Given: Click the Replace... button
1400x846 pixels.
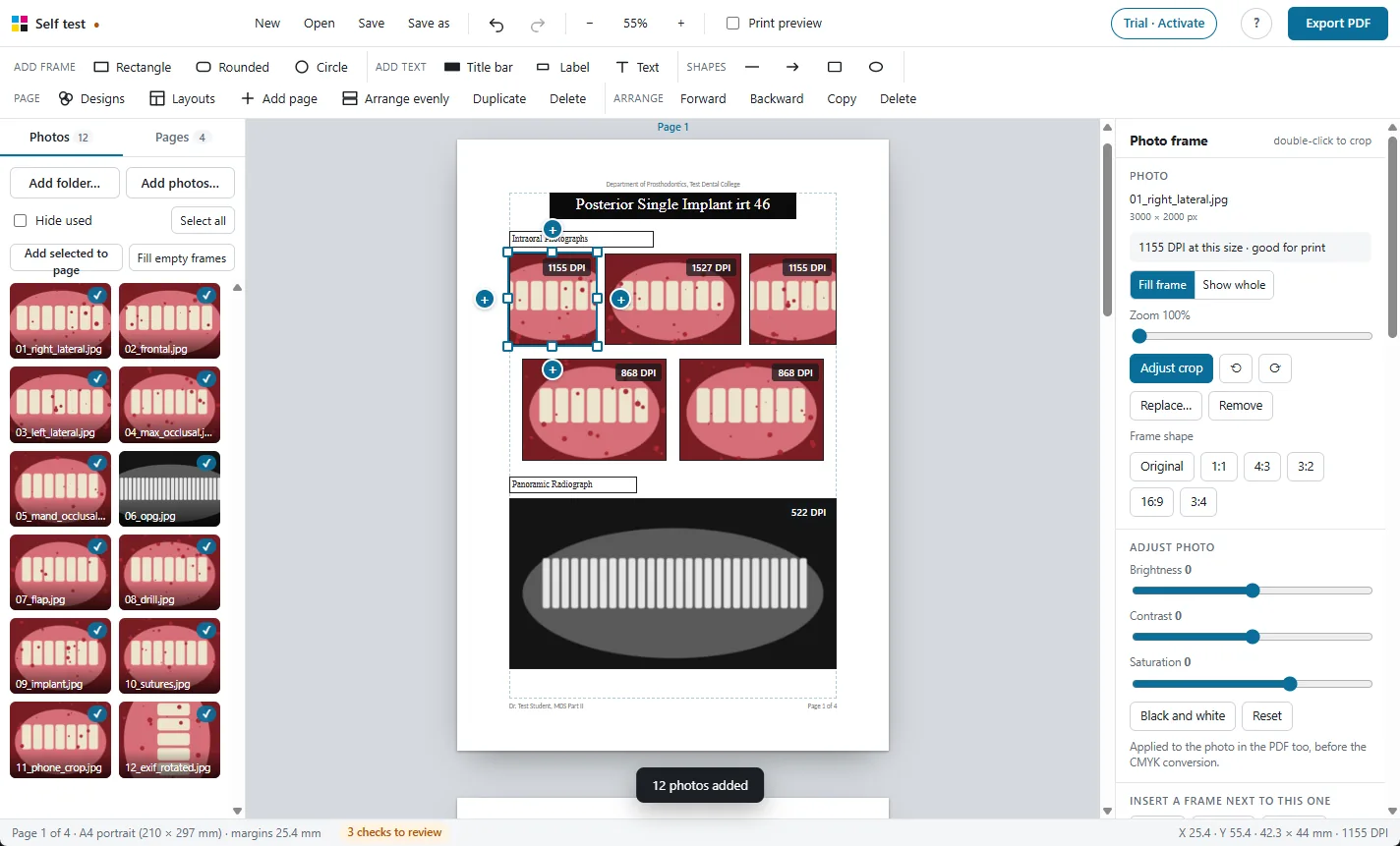Looking at the screenshot, I should [1166, 406].
